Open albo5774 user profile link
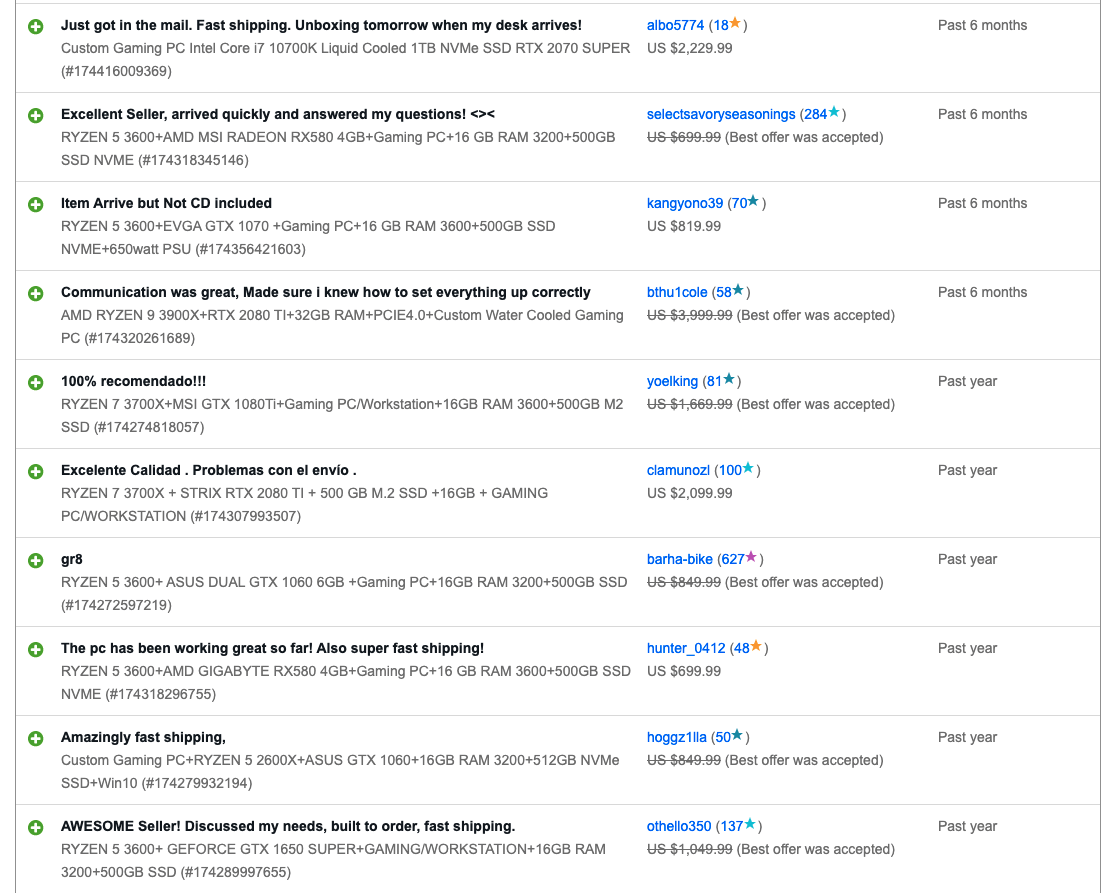1118x893 pixels. tap(675, 25)
